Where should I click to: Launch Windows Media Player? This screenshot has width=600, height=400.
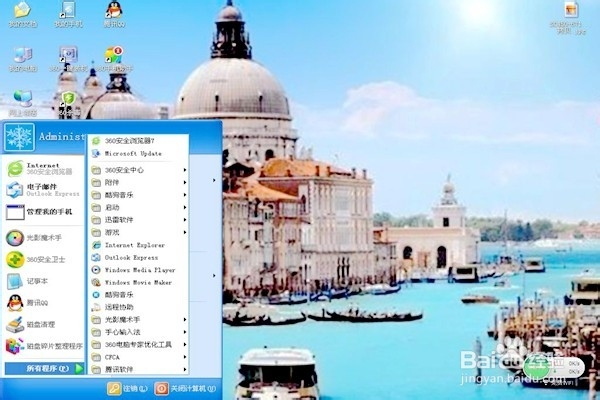click(x=139, y=270)
